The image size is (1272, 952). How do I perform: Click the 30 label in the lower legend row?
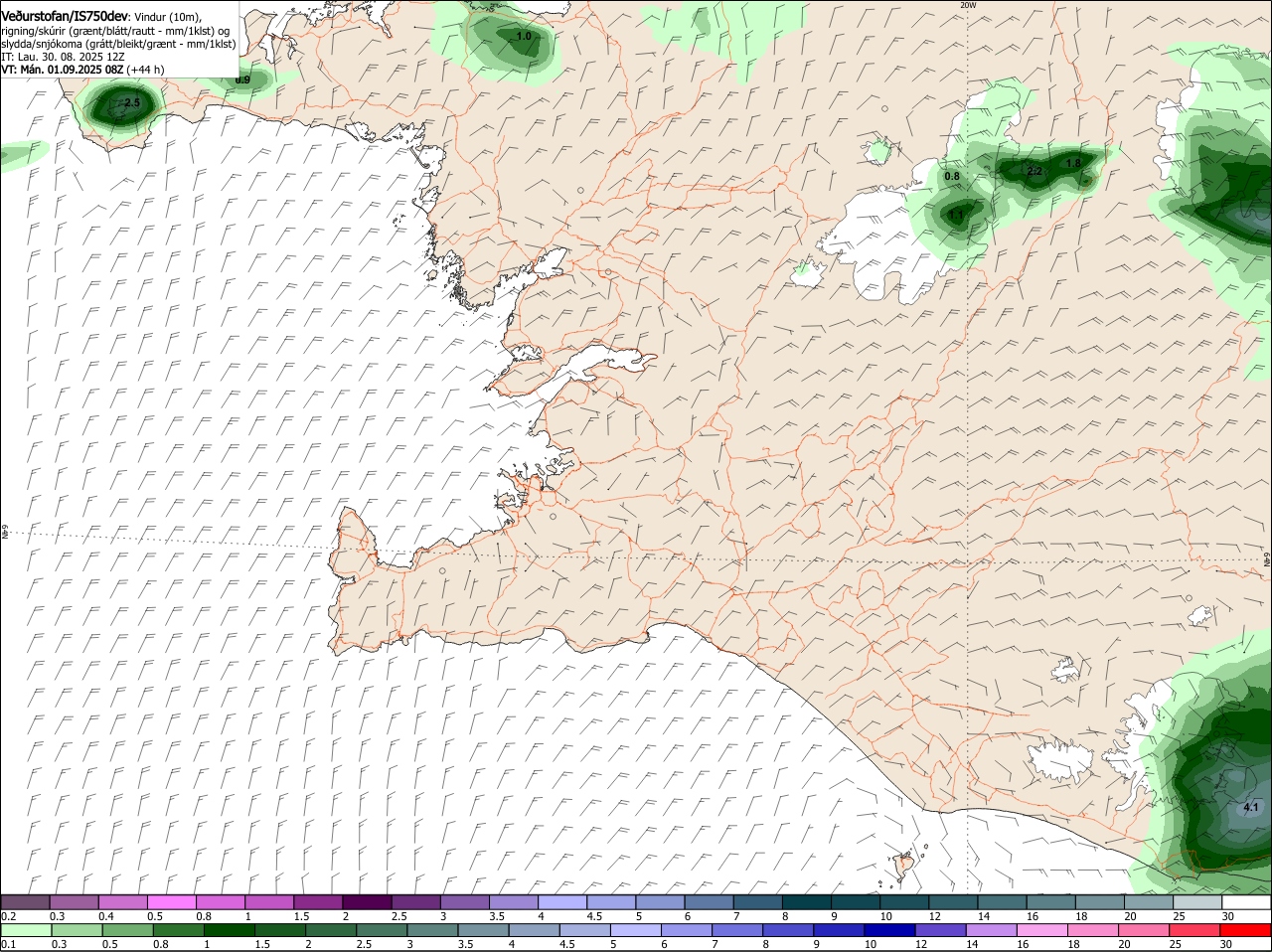coord(1226,944)
